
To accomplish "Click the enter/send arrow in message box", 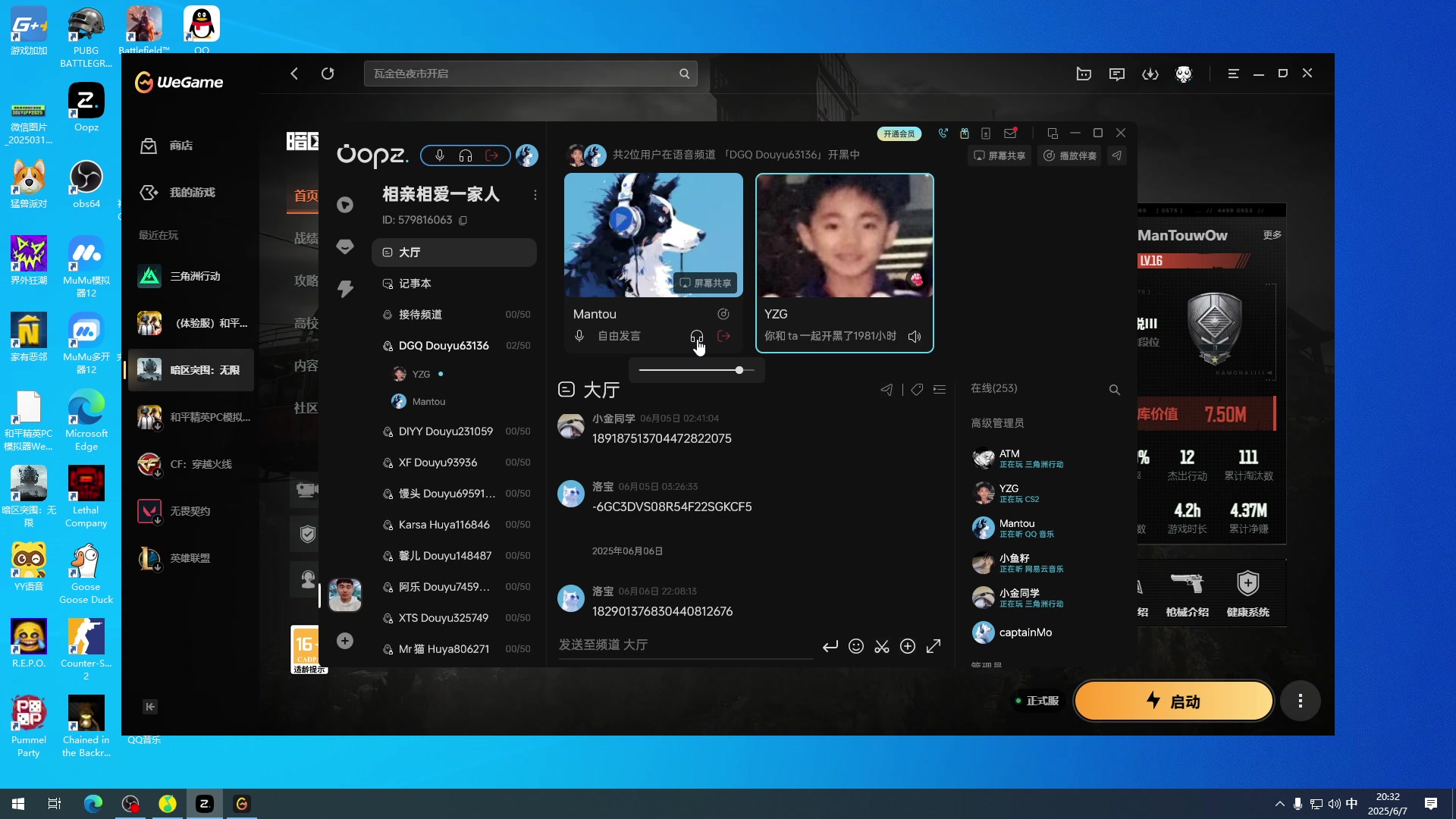I will (x=830, y=646).
